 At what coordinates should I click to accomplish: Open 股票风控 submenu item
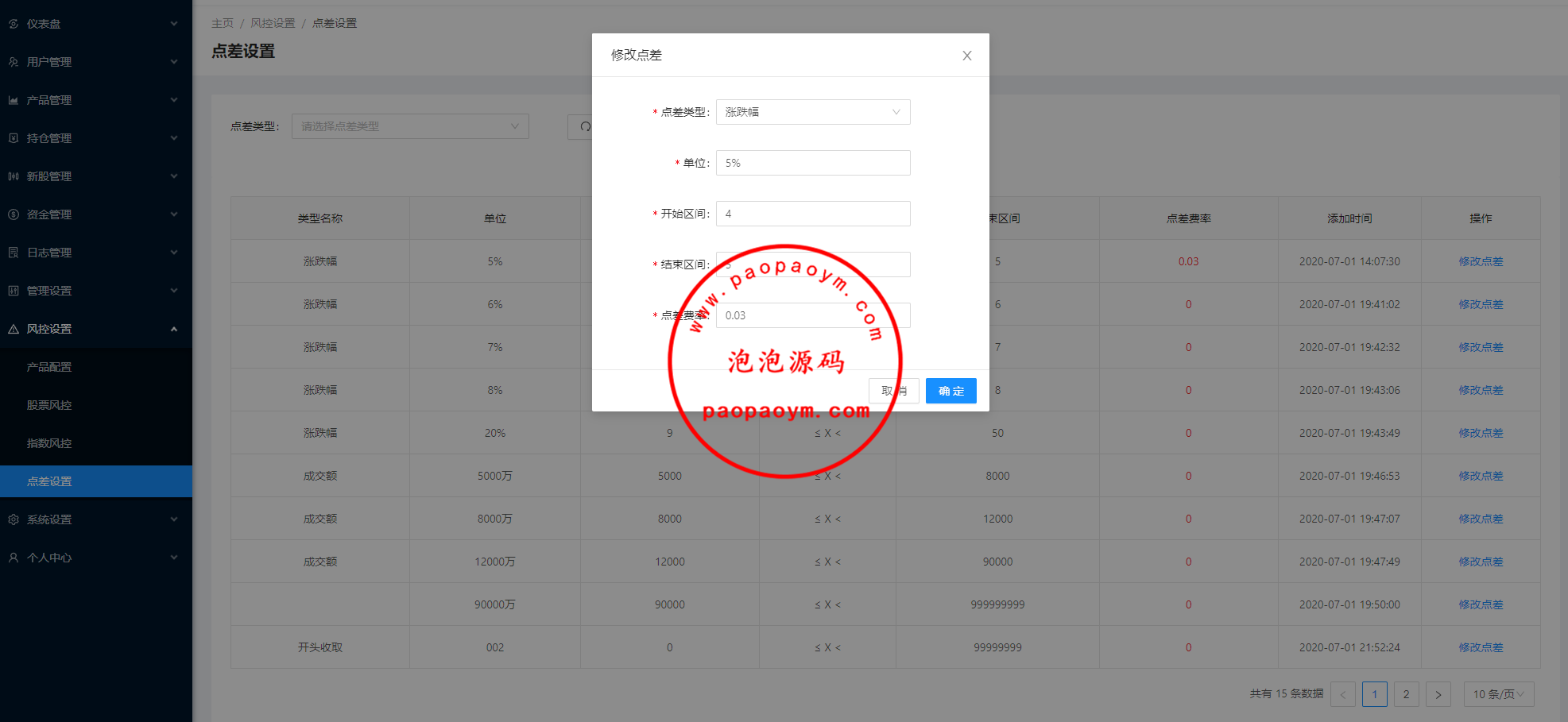[96, 405]
